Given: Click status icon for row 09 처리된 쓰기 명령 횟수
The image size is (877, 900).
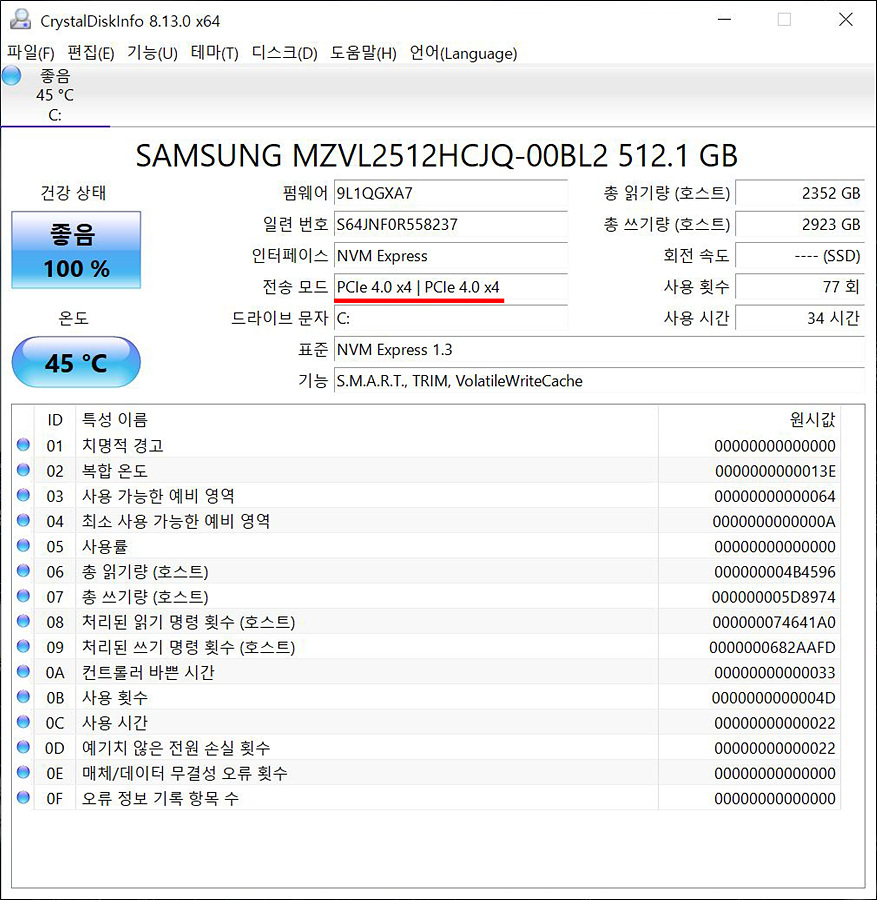Looking at the screenshot, I should 24,646.
